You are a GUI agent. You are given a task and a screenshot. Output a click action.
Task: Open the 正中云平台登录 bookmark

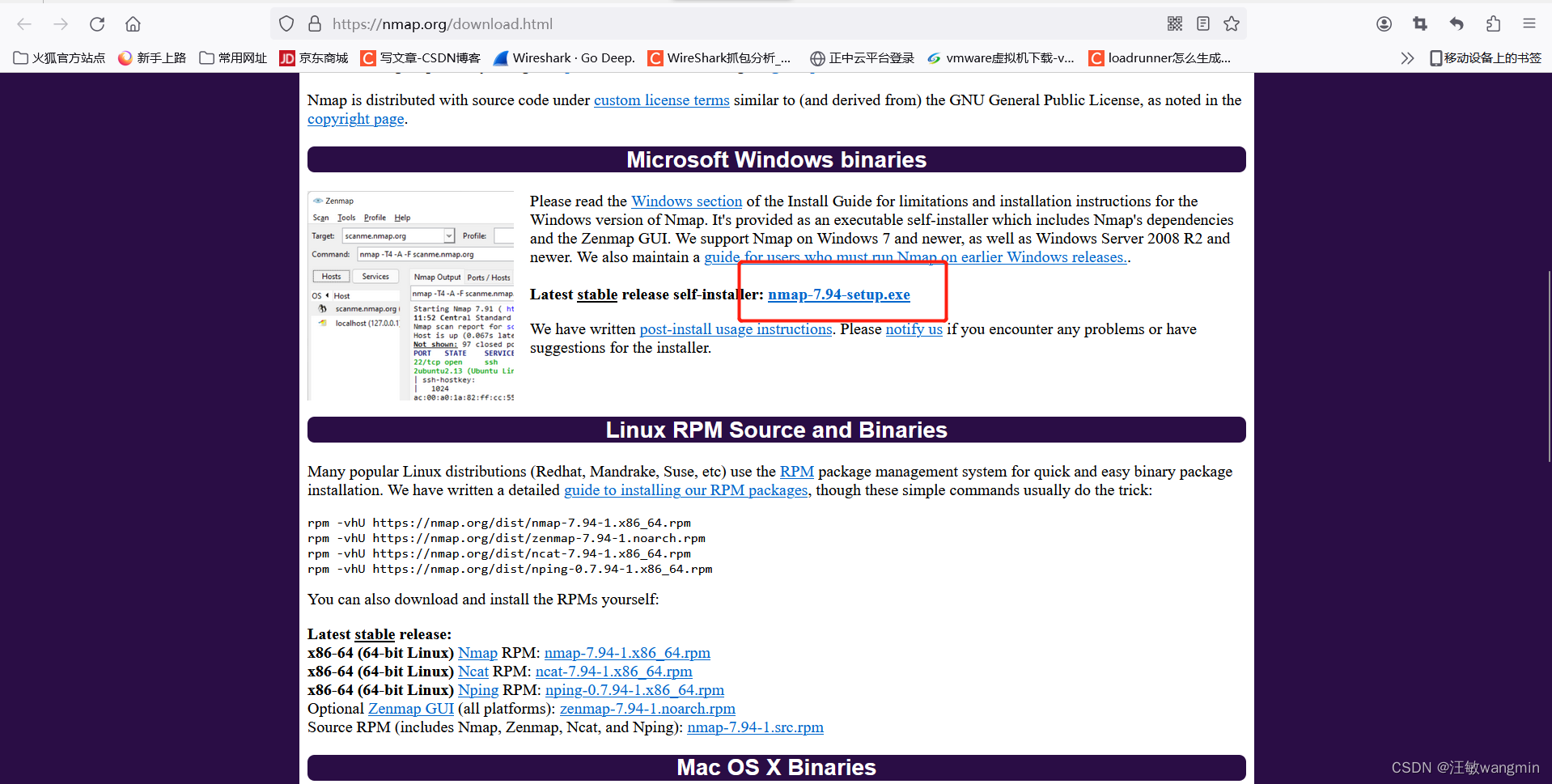pyautogui.click(x=863, y=58)
